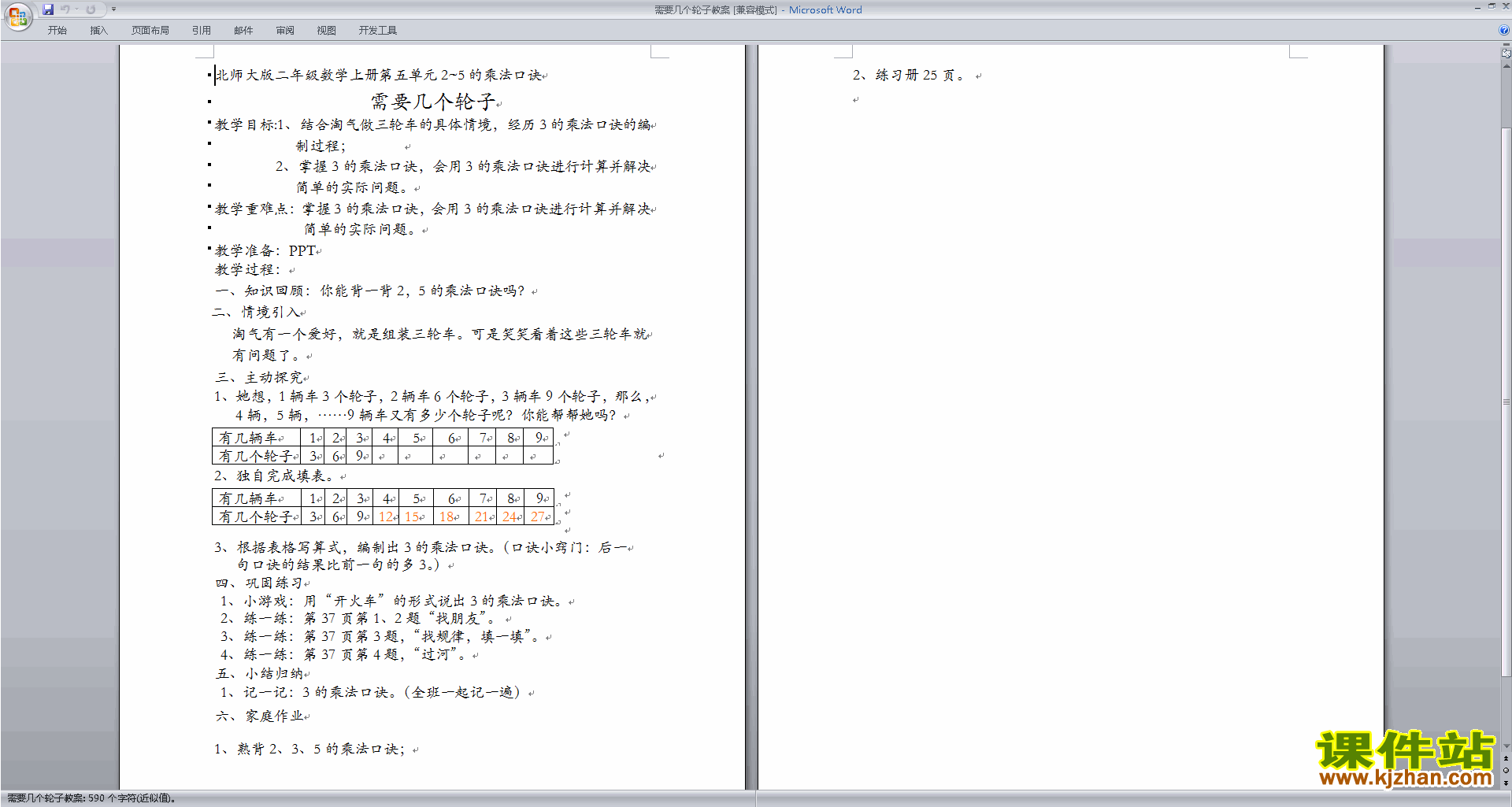
Task: Switch to the 视图 ribbon tab
Action: 326,30
